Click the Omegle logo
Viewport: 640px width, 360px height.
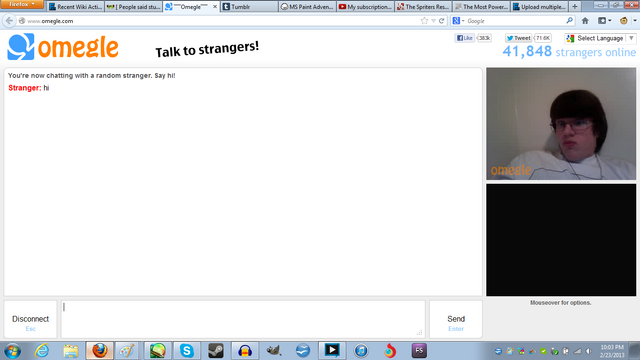point(63,47)
